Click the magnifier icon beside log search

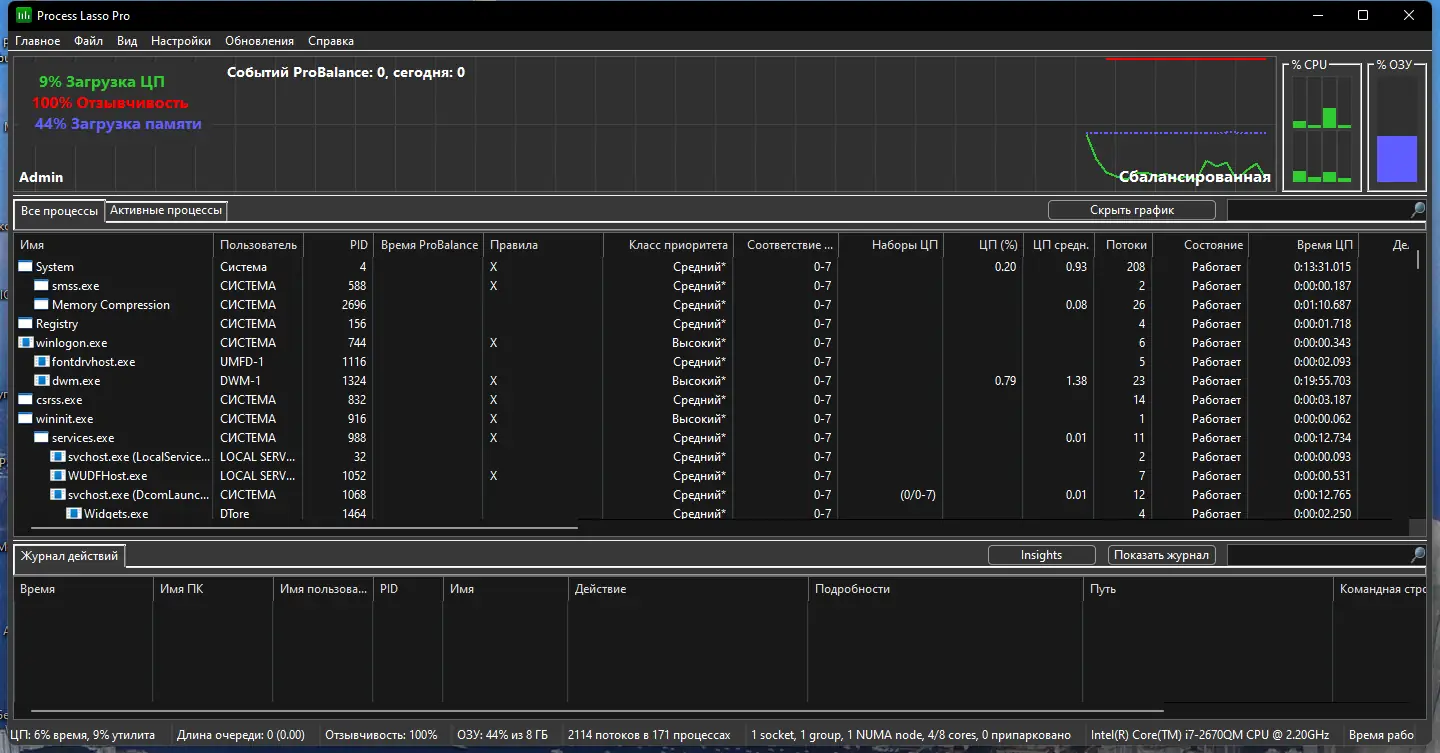[x=1418, y=555]
